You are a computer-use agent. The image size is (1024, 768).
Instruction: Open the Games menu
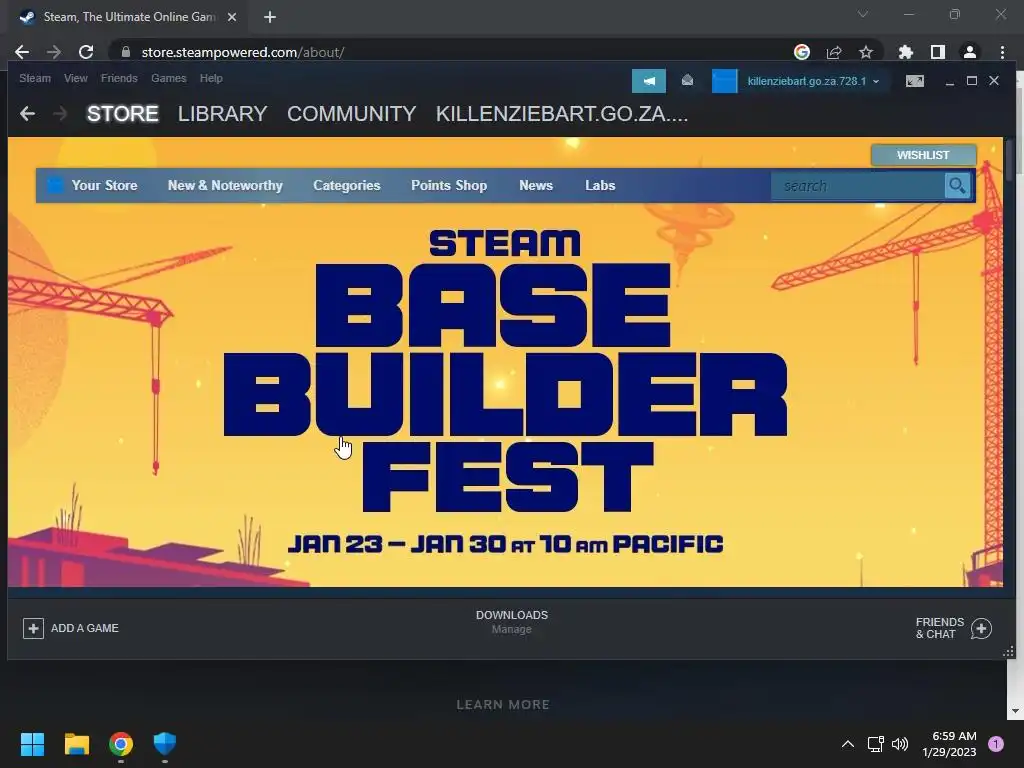tap(168, 78)
